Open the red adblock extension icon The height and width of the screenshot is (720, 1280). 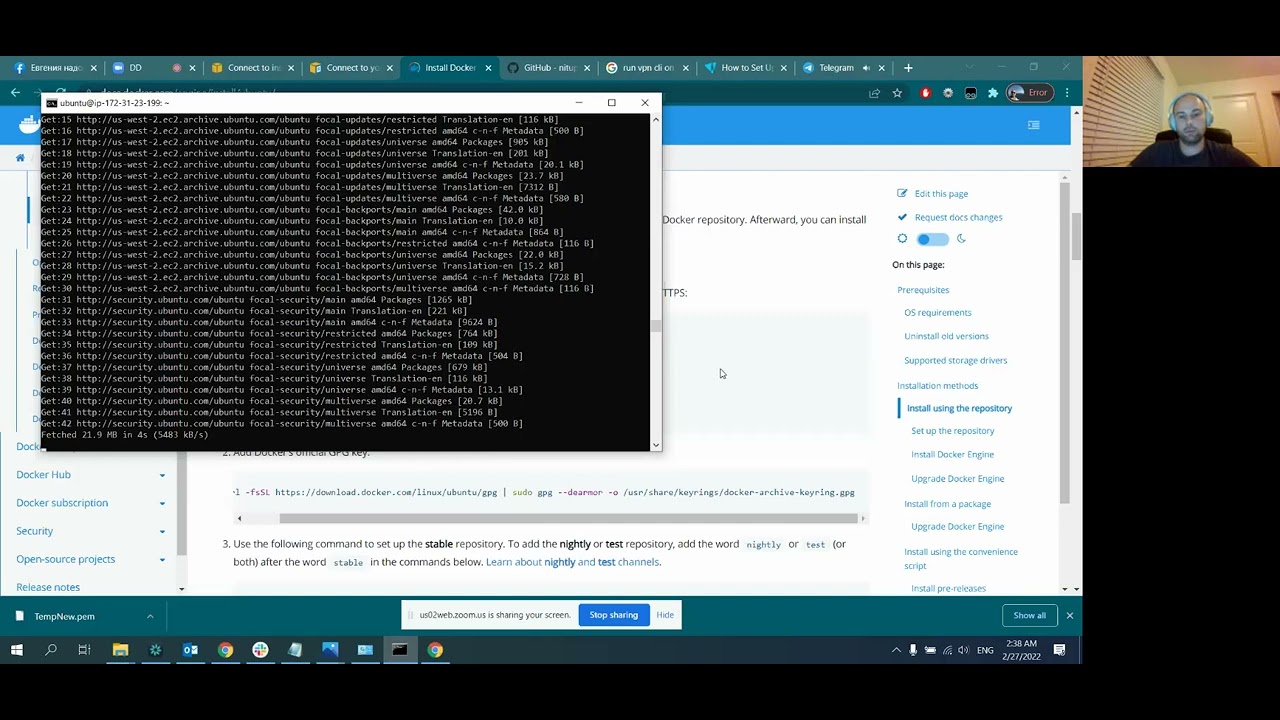tap(925, 93)
